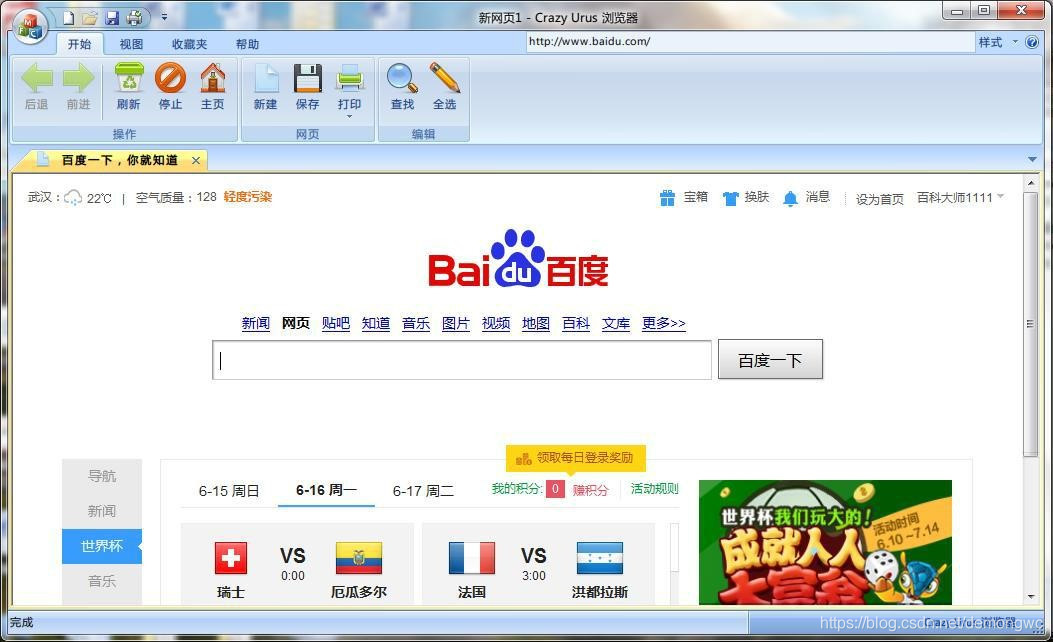The height and width of the screenshot is (642, 1053).
Task: Open the 视频 link
Action: click(x=496, y=323)
